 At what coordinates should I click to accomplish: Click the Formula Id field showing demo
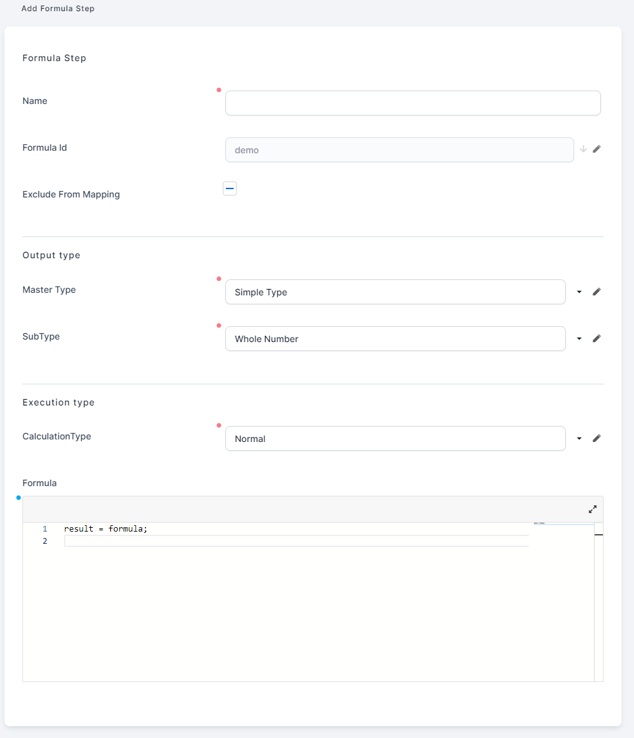click(399, 150)
